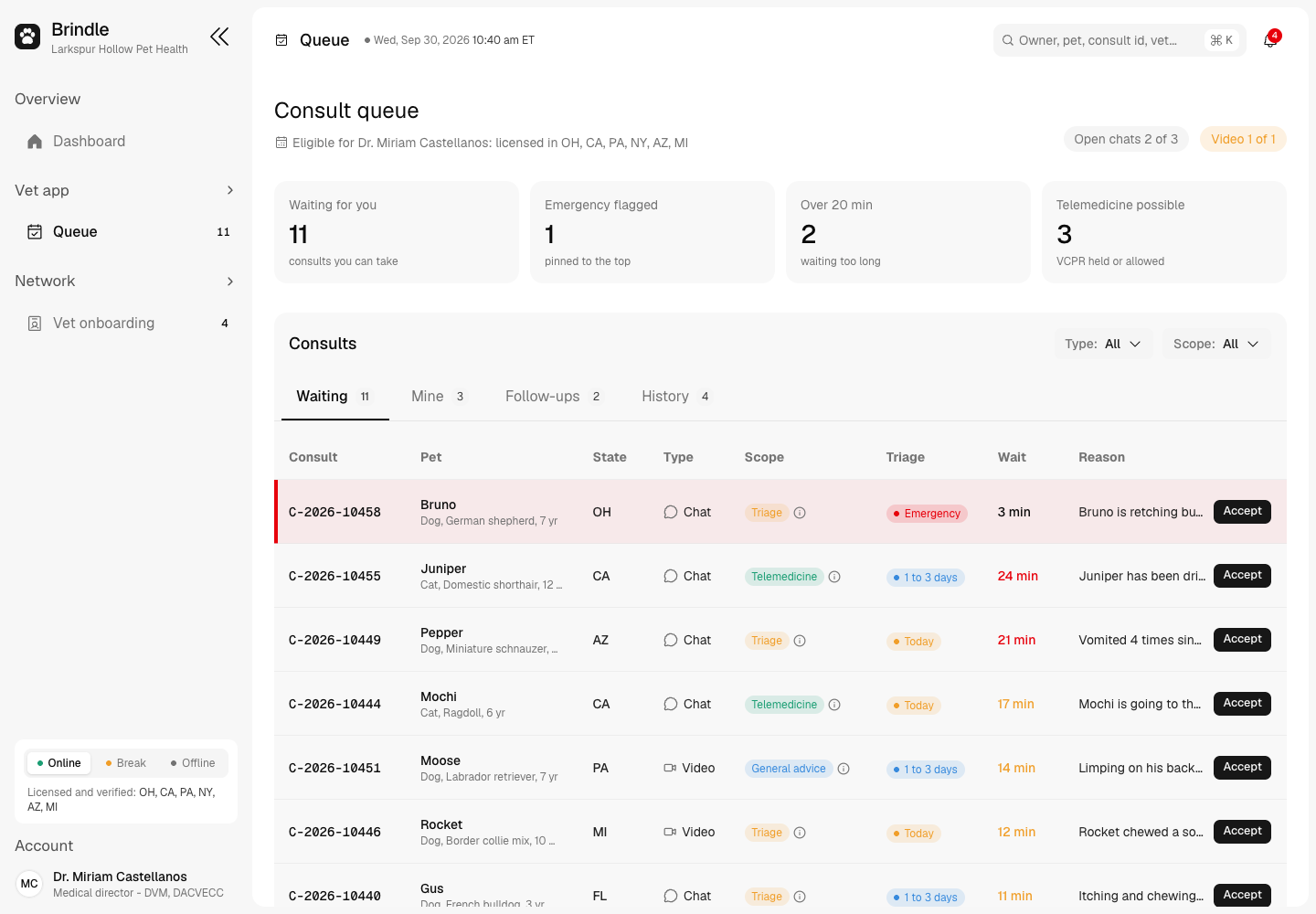
Task: Click the video camera icon for Moose
Action: tap(670, 768)
